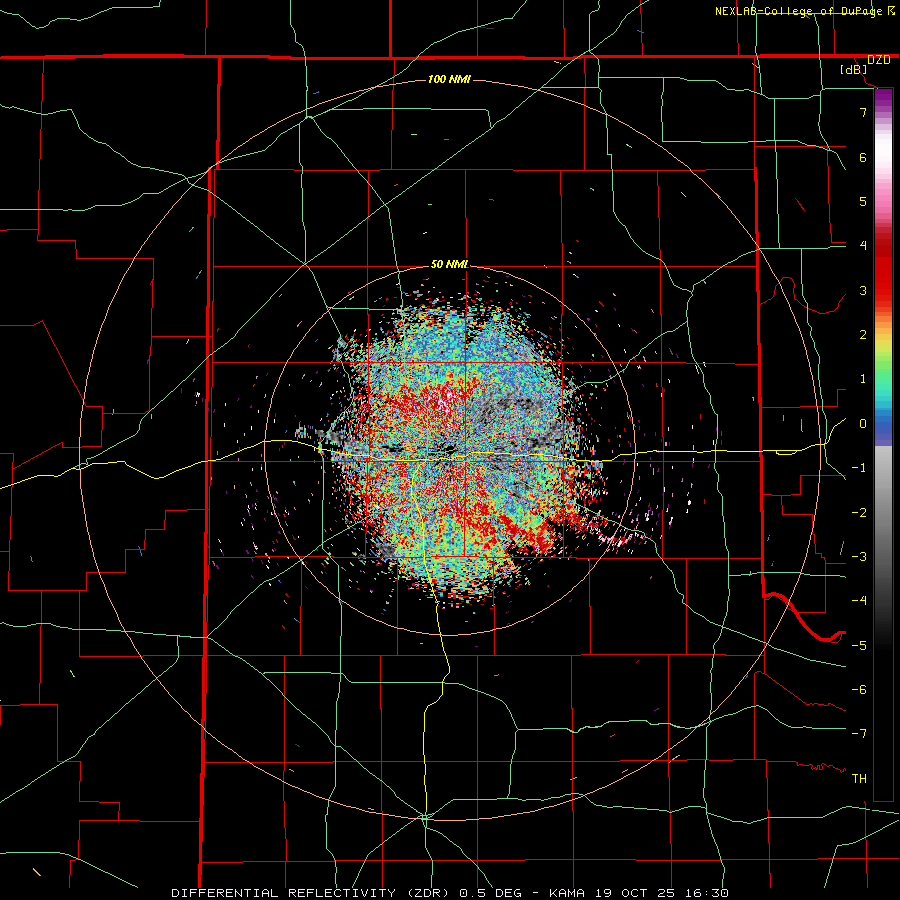Click the TH threshold label on legend
The width and height of the screenshot is (900, 900).
859,778
